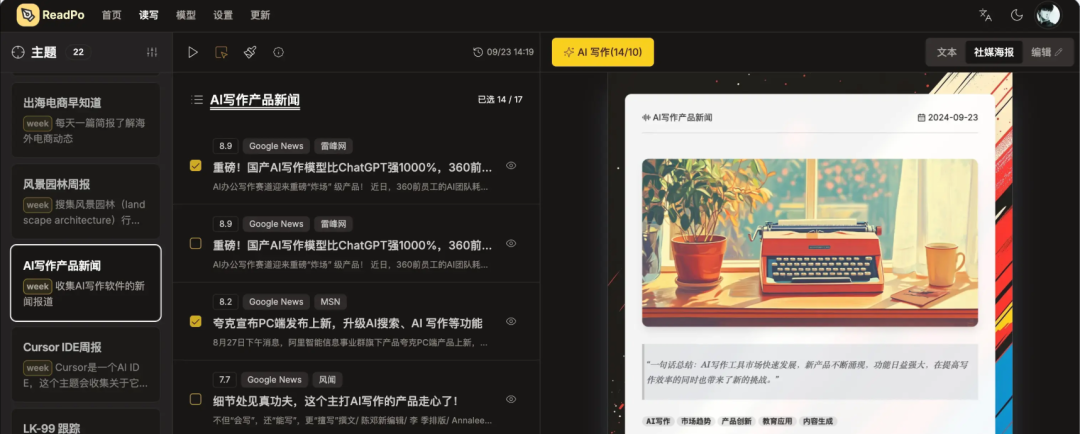Image resolution: width=1080 pixels, height=434 pixels.
Task: Click the 产品创新 tag on poster
Action: click(736, 422)
